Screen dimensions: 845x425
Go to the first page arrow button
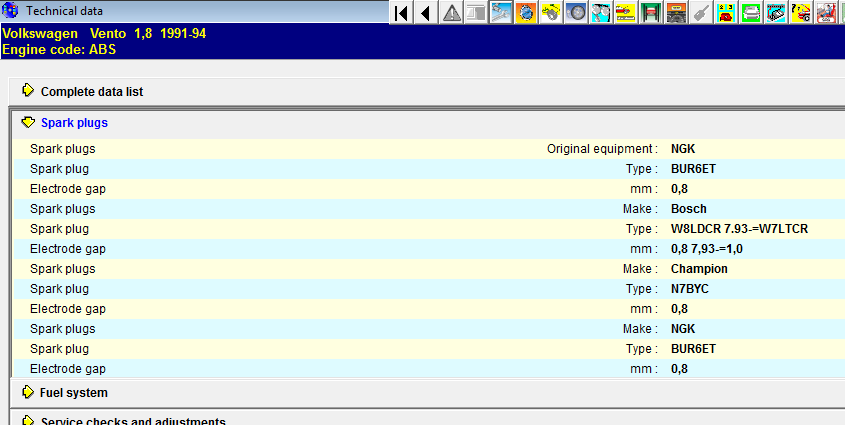[x=401, y=12]
